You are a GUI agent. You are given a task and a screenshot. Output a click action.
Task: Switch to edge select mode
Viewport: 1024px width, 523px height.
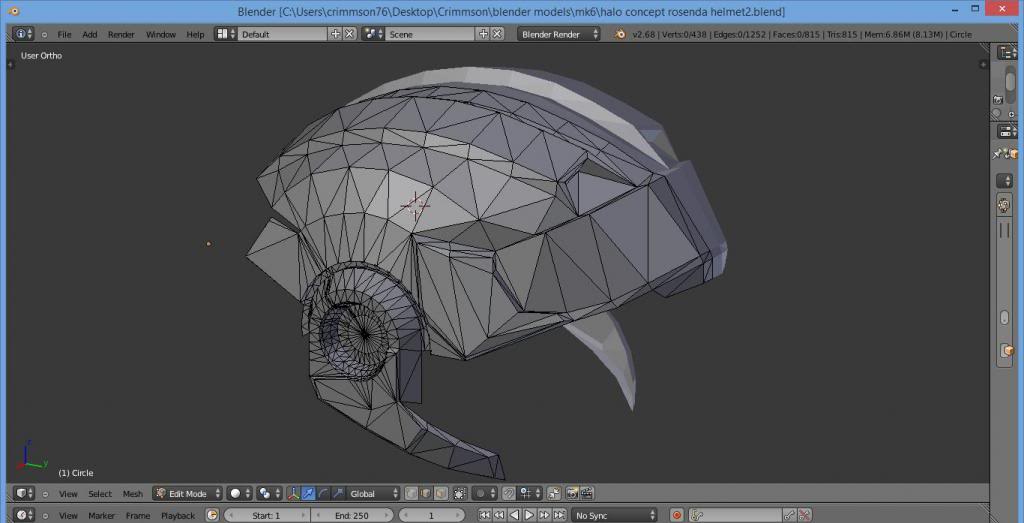click(x=426, y=494)
